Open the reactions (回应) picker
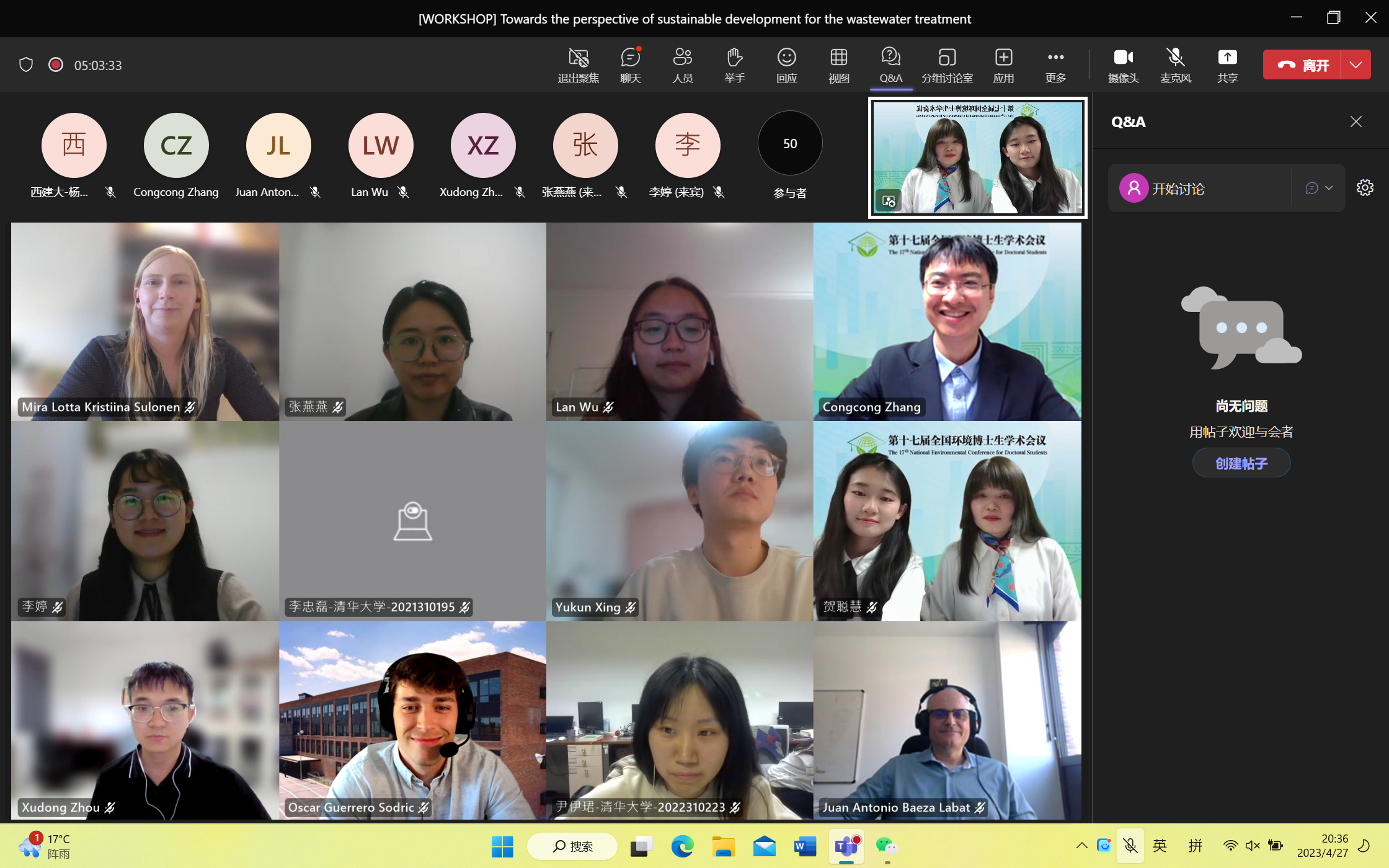Viewport: 1389px width, 868px height. (x=786, y=64)
